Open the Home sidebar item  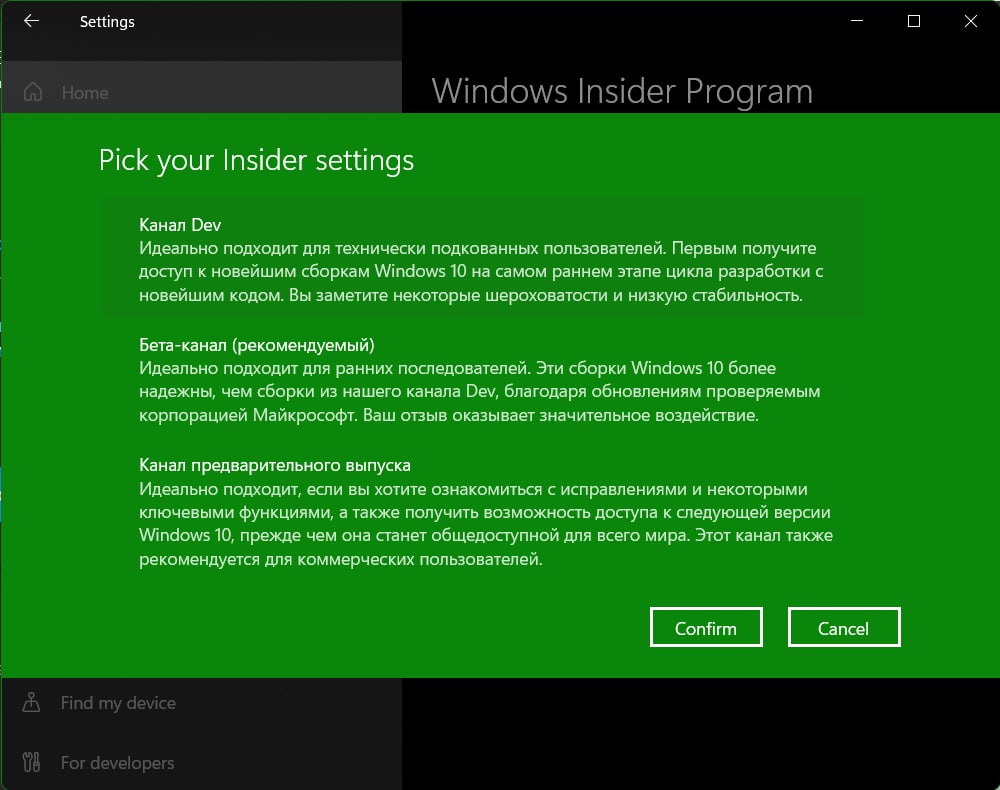click(x=201, y=92)
